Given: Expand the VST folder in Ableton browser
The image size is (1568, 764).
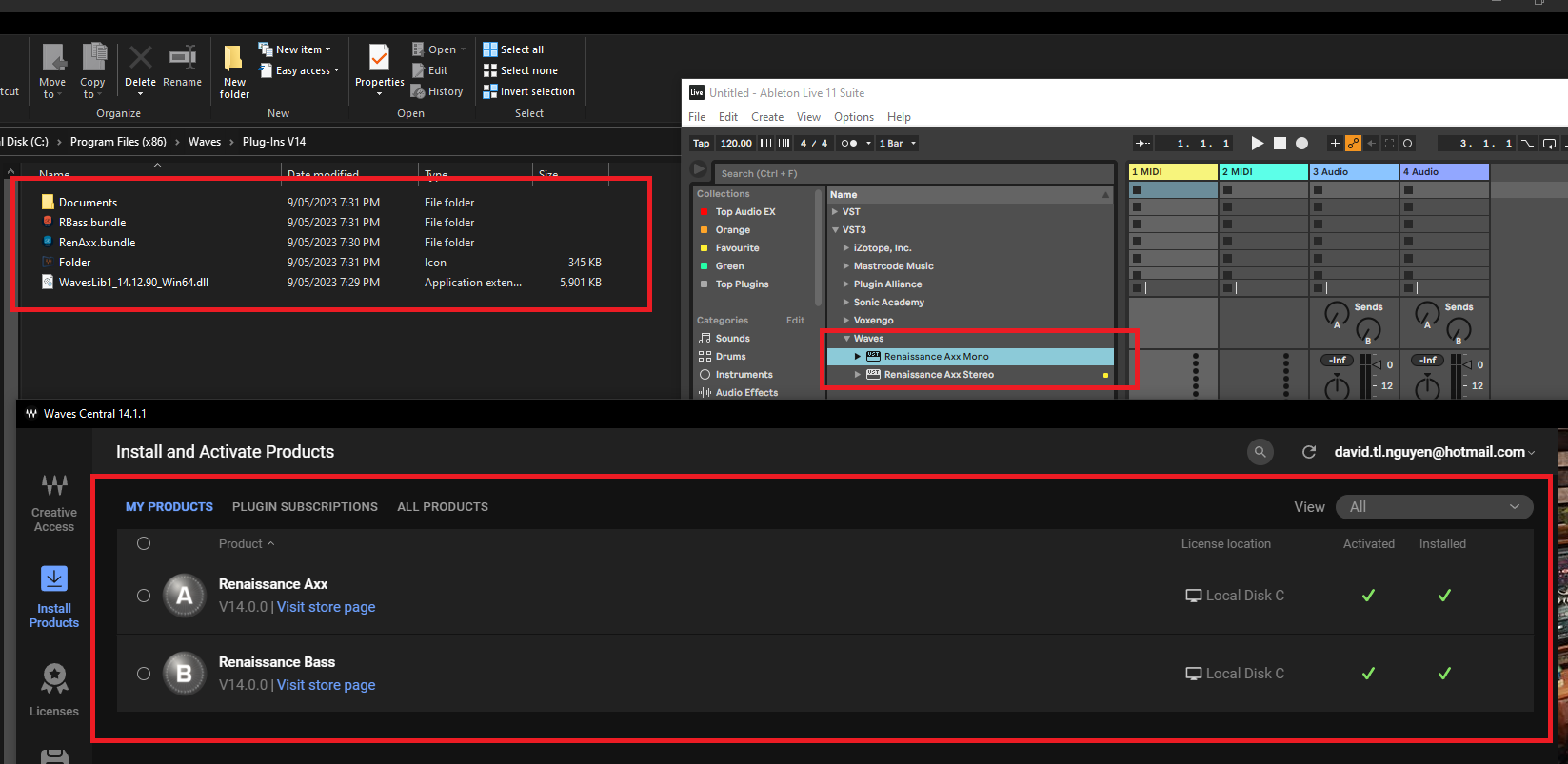Looking at the screenshot, I should pyautogui.click(x=835, y=212).
